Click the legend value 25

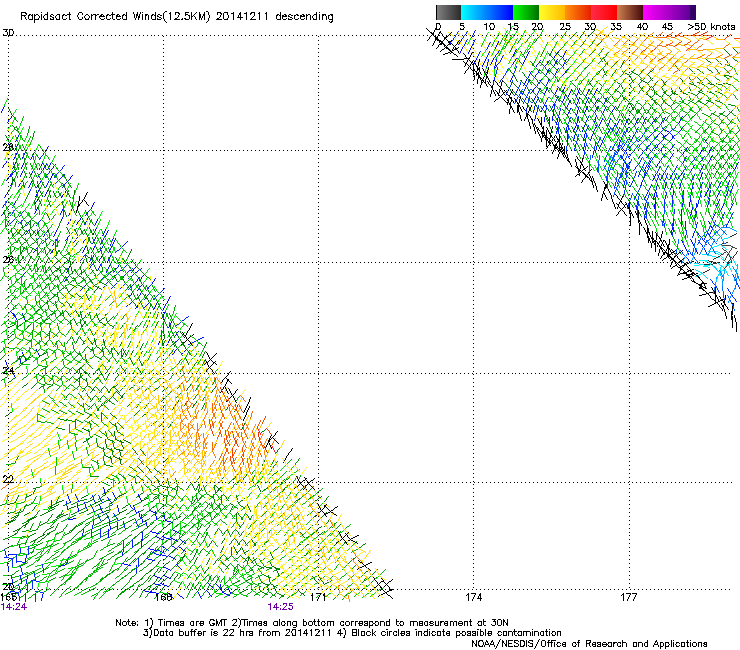tap(565, 27)
